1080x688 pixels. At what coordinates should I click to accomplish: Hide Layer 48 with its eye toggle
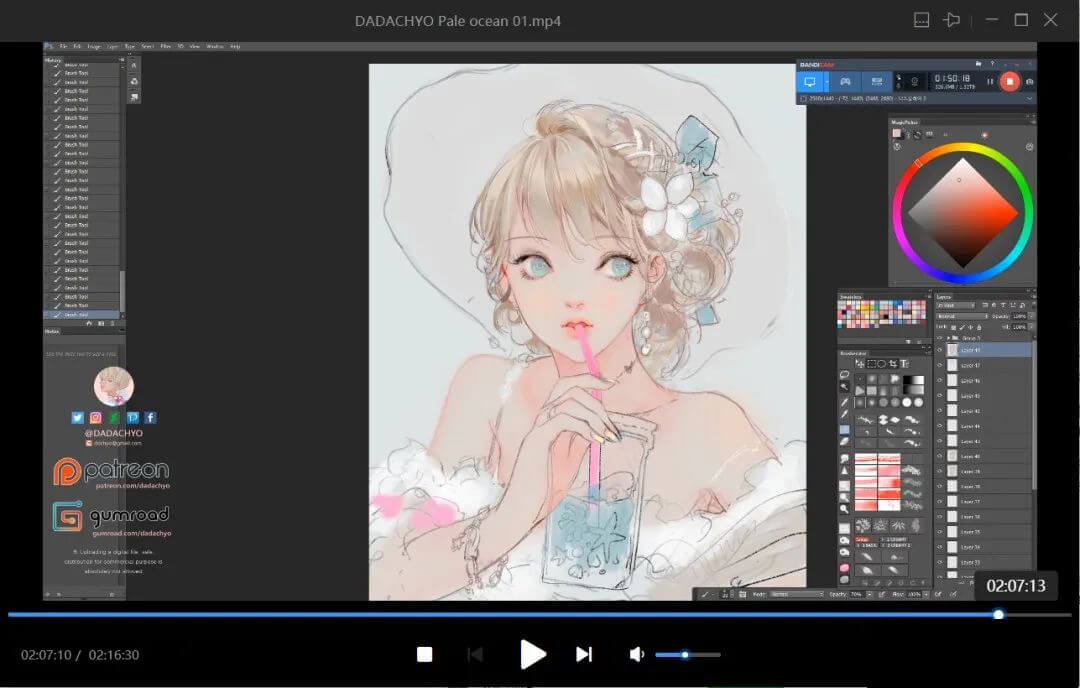tap(940, 349)
